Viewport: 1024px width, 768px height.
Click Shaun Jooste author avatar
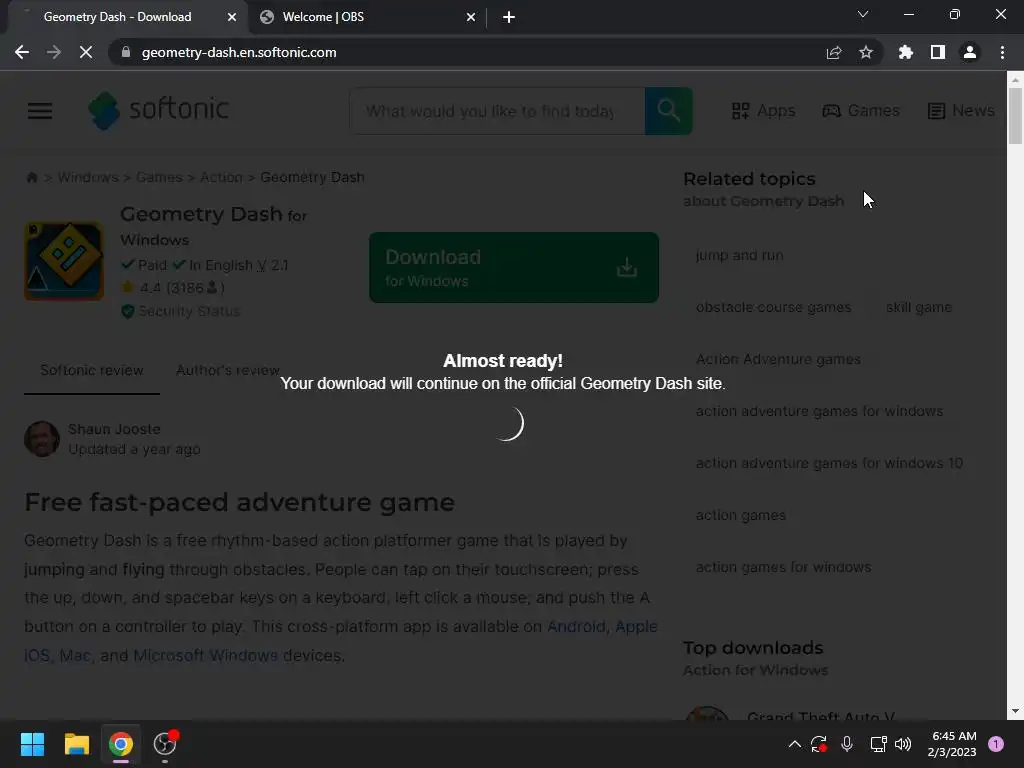[x=42, y=439]
